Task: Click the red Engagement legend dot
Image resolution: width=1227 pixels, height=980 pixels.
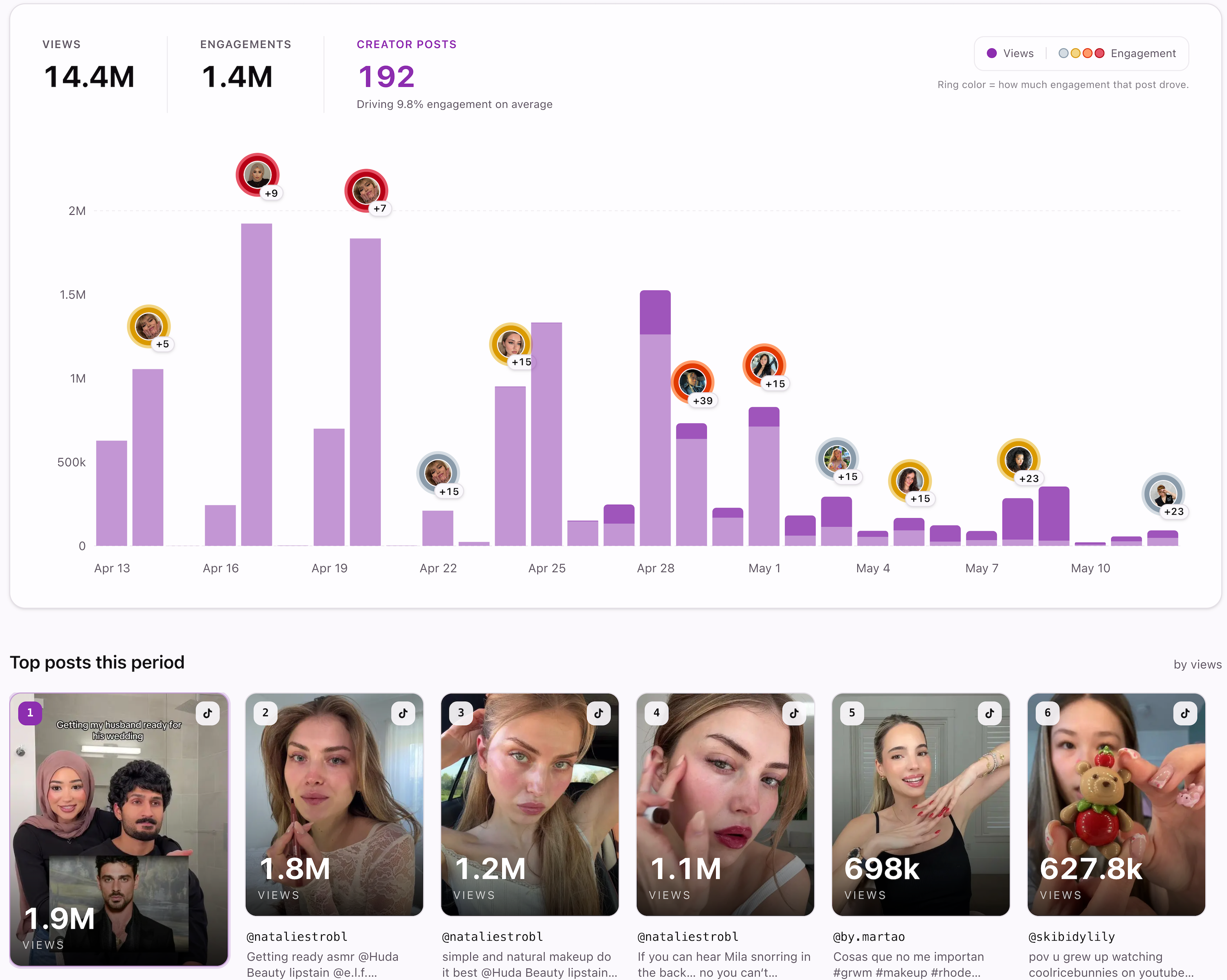Action: click(1099, 53)
